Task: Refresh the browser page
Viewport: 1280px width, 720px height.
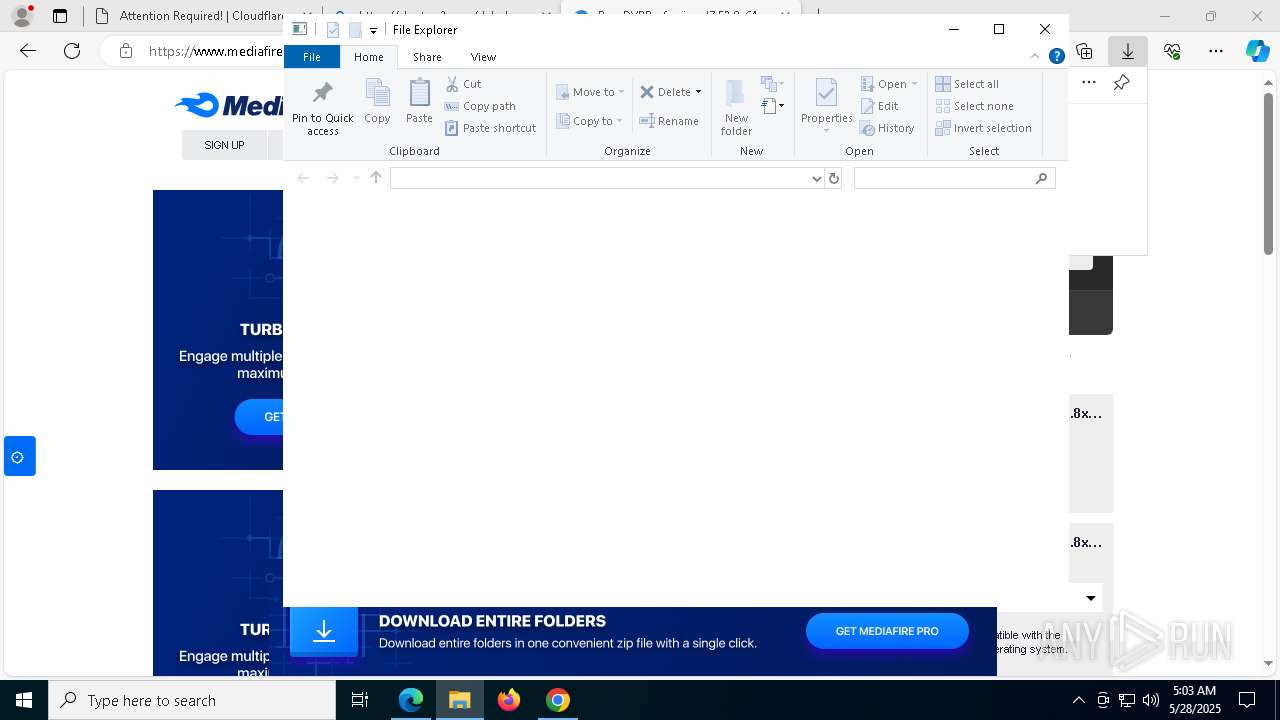Action: (x=72, y=51)
